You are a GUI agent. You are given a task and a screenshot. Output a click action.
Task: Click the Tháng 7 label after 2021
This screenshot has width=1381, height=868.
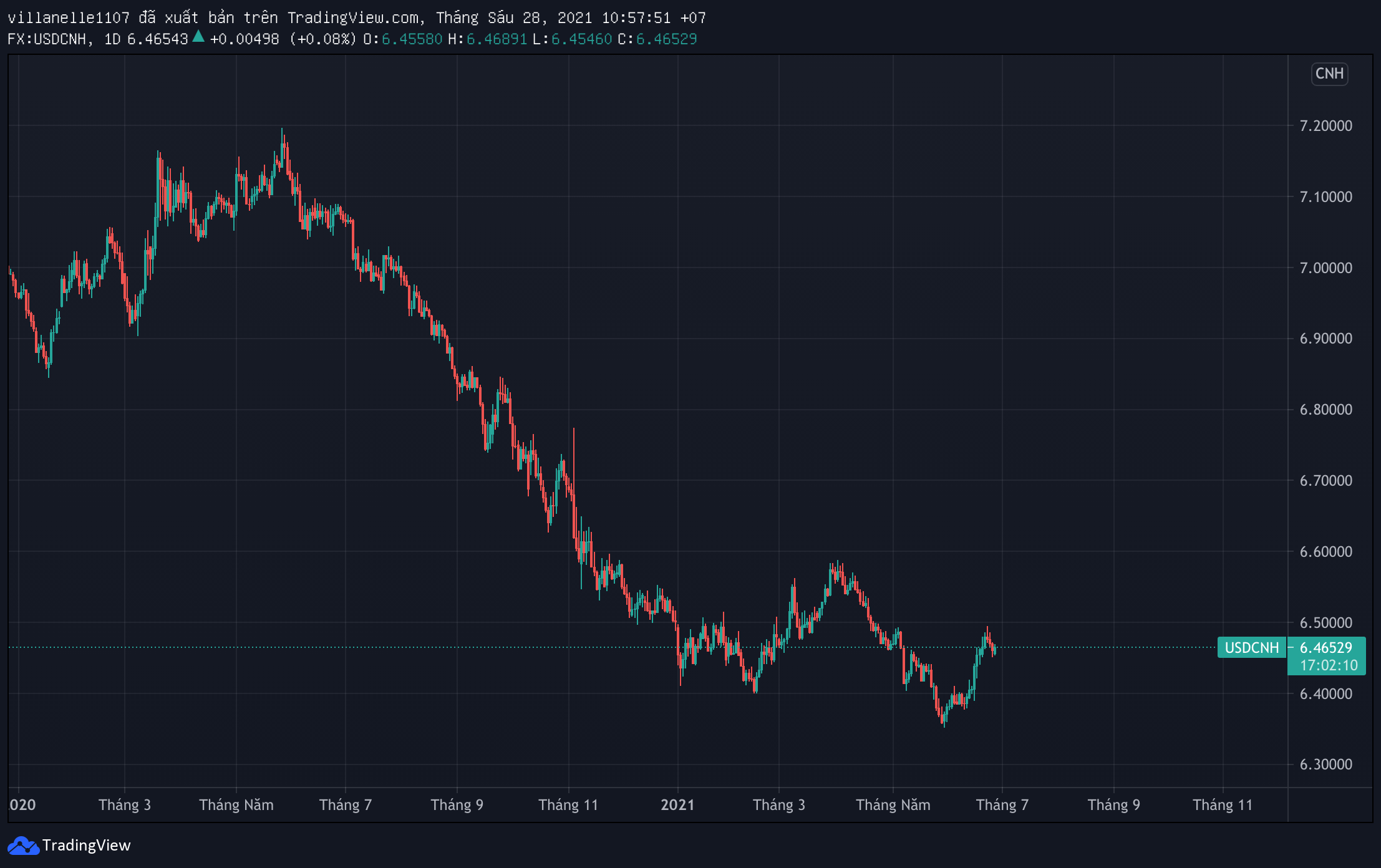(1002, 805)
